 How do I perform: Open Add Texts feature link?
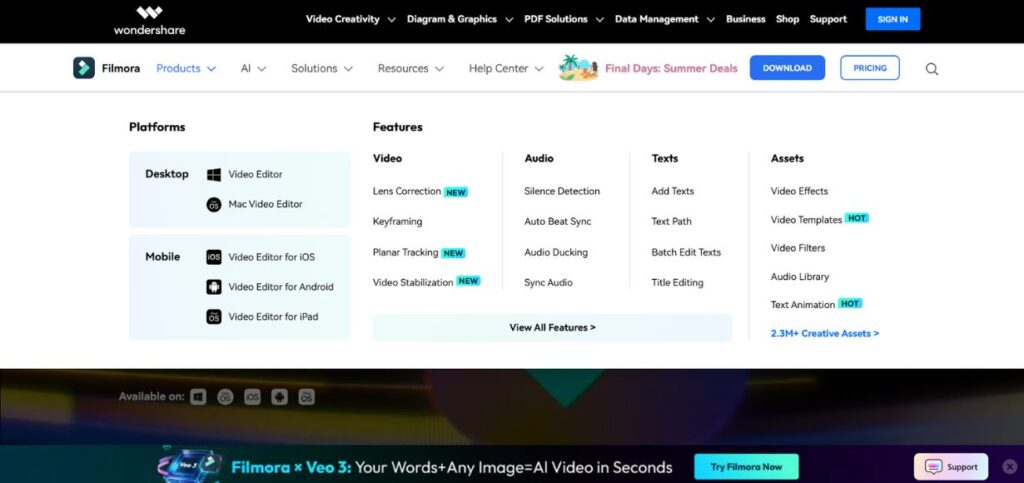pyautogui.click(x=673, y=191)
